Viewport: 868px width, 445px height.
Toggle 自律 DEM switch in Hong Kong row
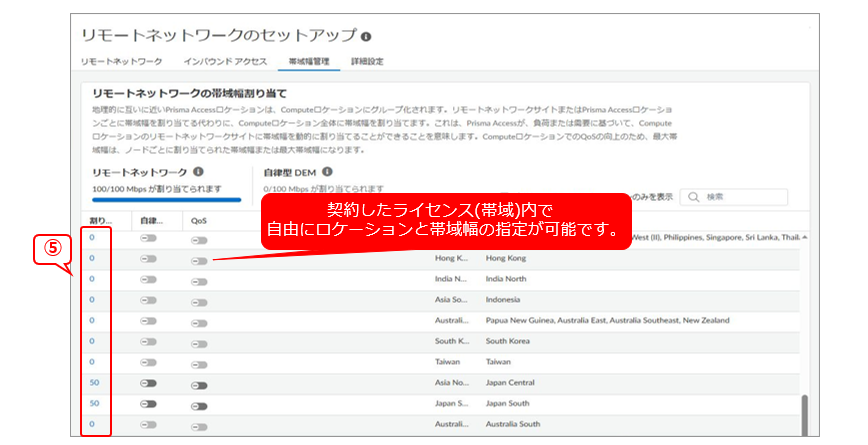coord(148,258)
